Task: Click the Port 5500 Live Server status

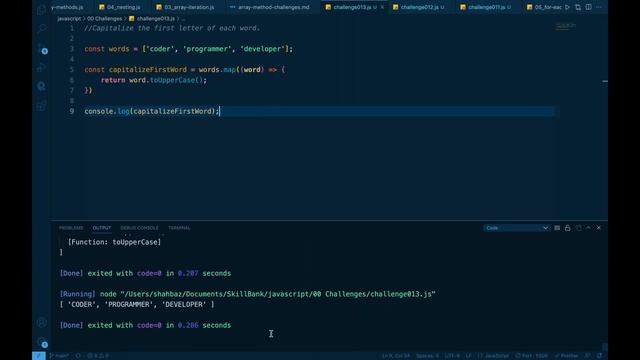Action: click(x=531, y=356)
